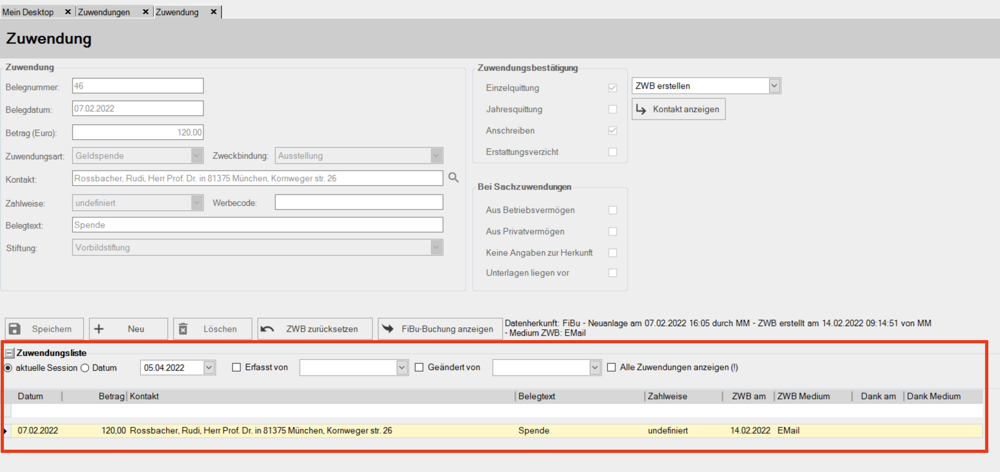Switch to the Mein Desktop tab
The image size is (1000, 472).
(x=30, y=11)
